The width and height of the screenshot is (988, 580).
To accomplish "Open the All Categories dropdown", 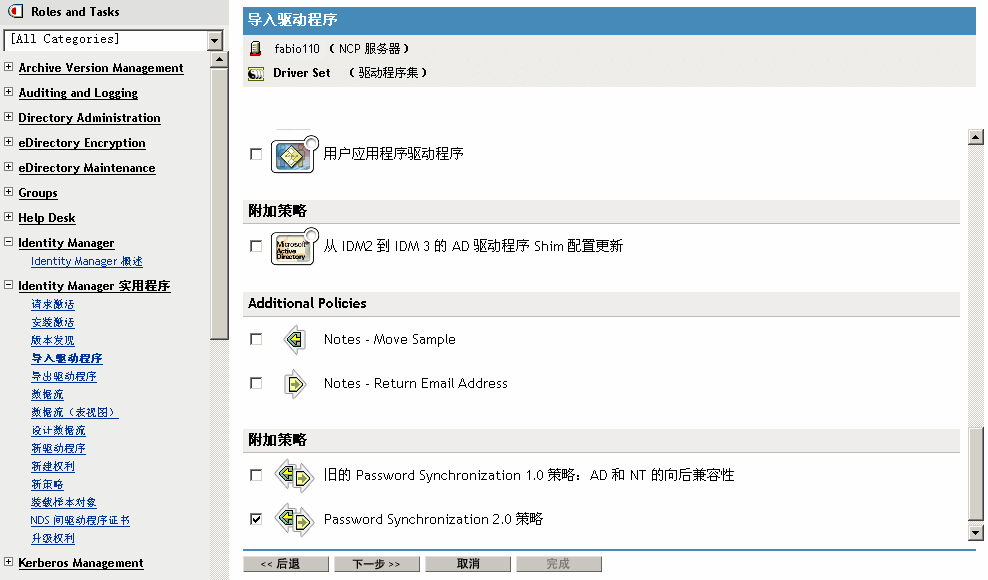I will pyautogui.click(x=215, y=40).
